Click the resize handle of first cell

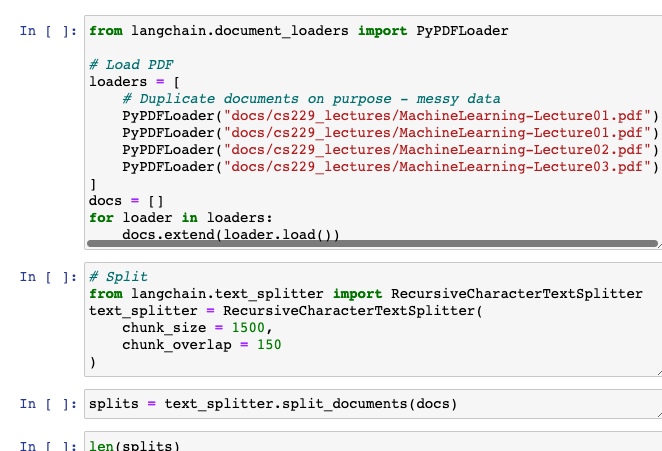[659, 246]
